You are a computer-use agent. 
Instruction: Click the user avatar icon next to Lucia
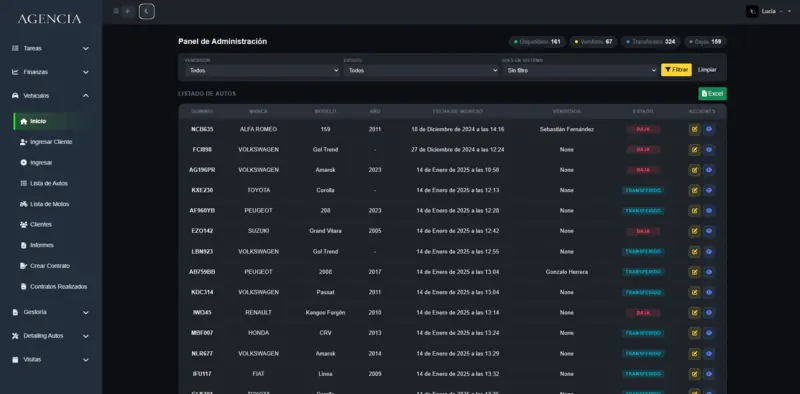click(752, 11)
